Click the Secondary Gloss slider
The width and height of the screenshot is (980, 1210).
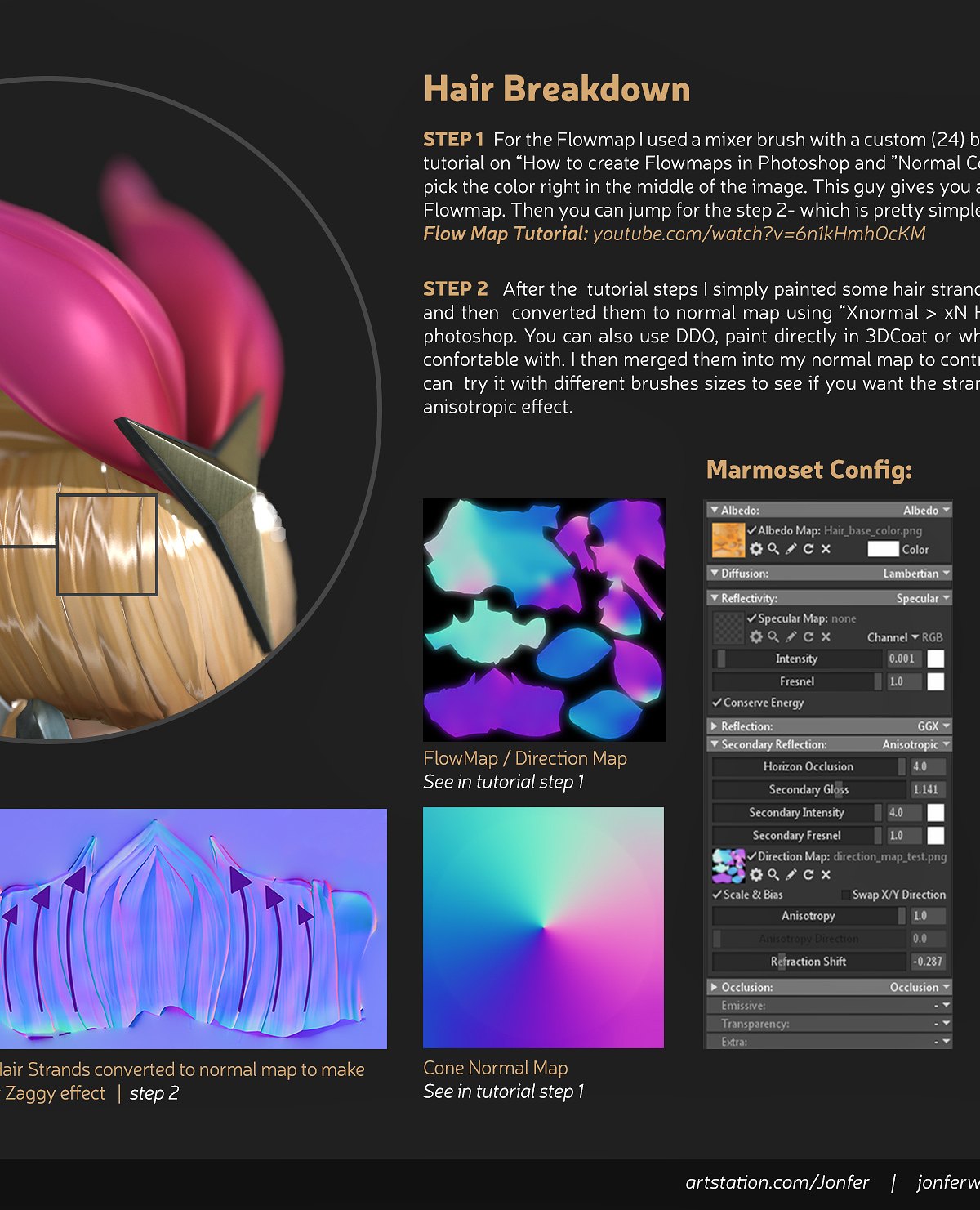tap(809, 789)
